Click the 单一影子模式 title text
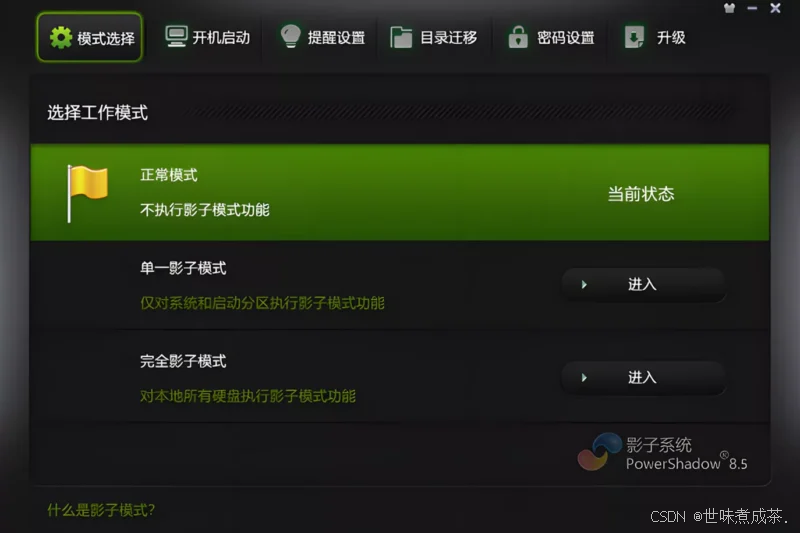The width and height of the screenshot is (800, 533). coord(183,268)
